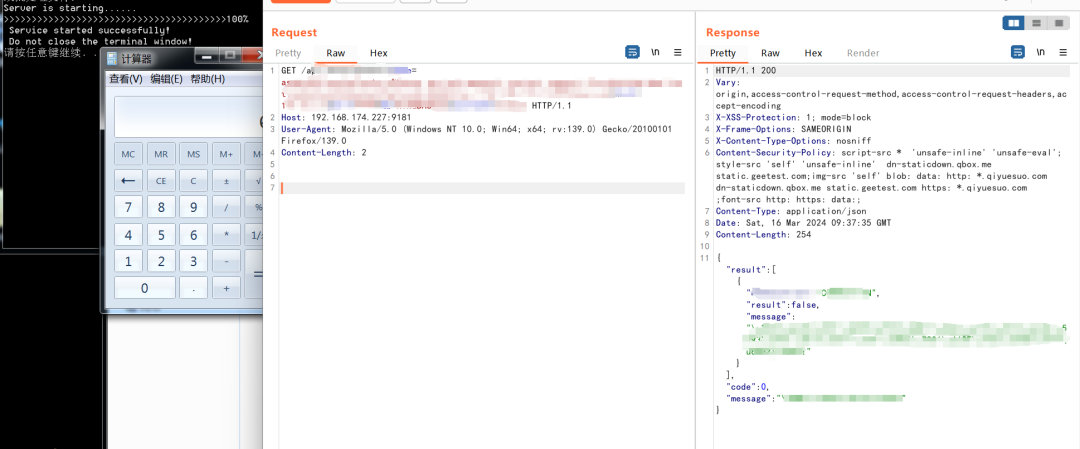Click the ± sign calculator button
Screen dimensions: 1080x449
tap(226, 181)
